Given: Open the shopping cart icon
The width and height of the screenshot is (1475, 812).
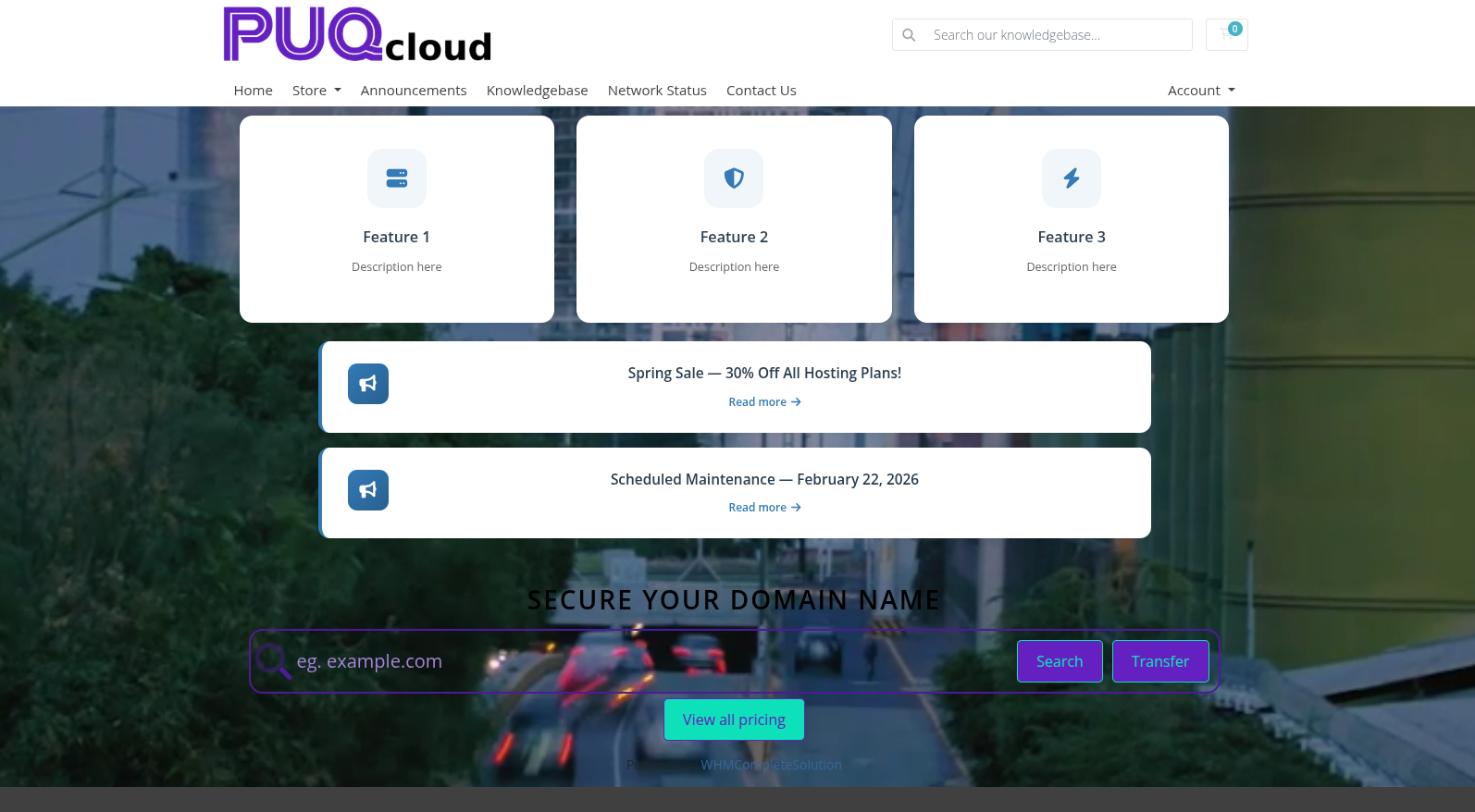Looking at the screenshot, I should pos(1226,34).
